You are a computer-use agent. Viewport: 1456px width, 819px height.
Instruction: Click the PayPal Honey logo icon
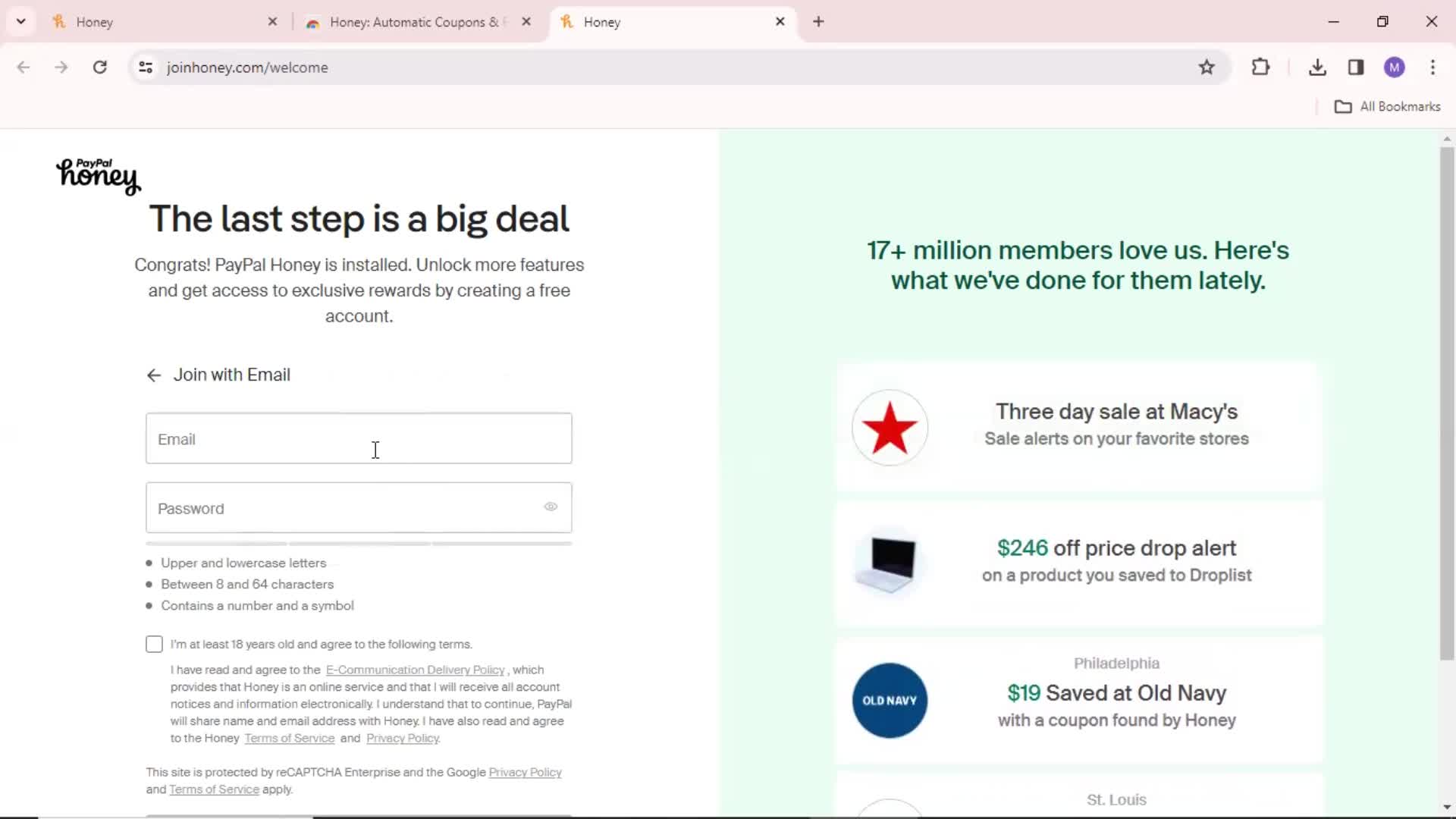(x=97, y=175)
